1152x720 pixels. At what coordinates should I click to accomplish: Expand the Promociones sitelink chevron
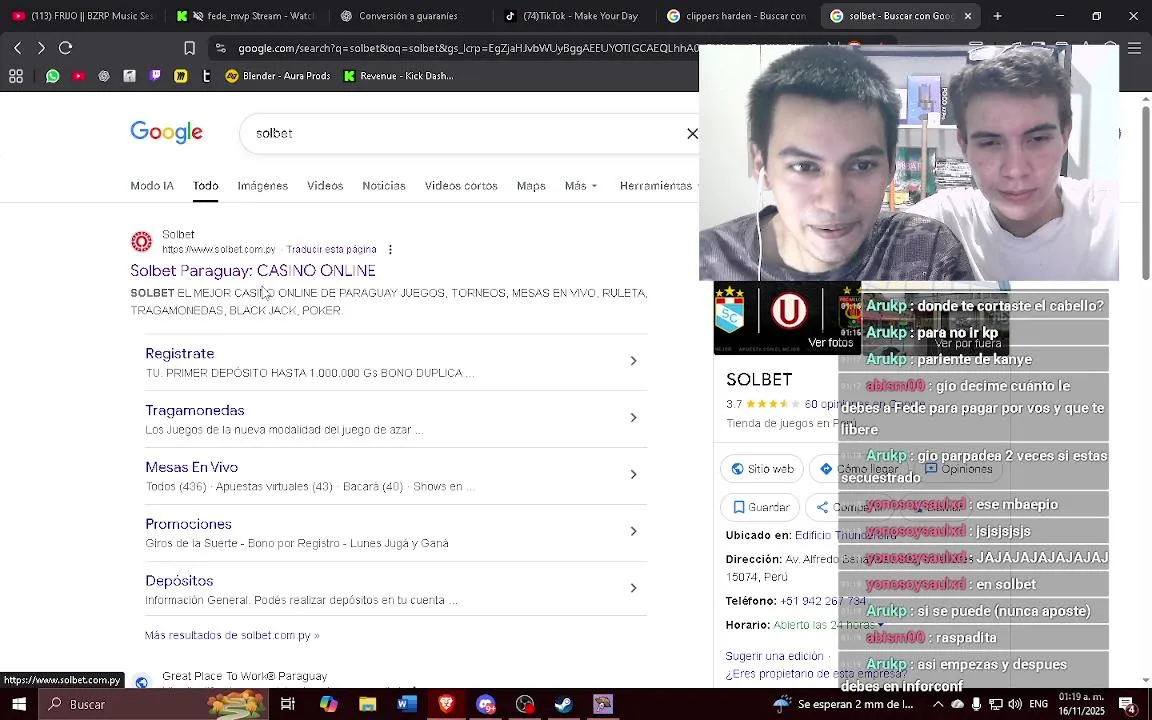pyautogui.click(x=633, y=531)
